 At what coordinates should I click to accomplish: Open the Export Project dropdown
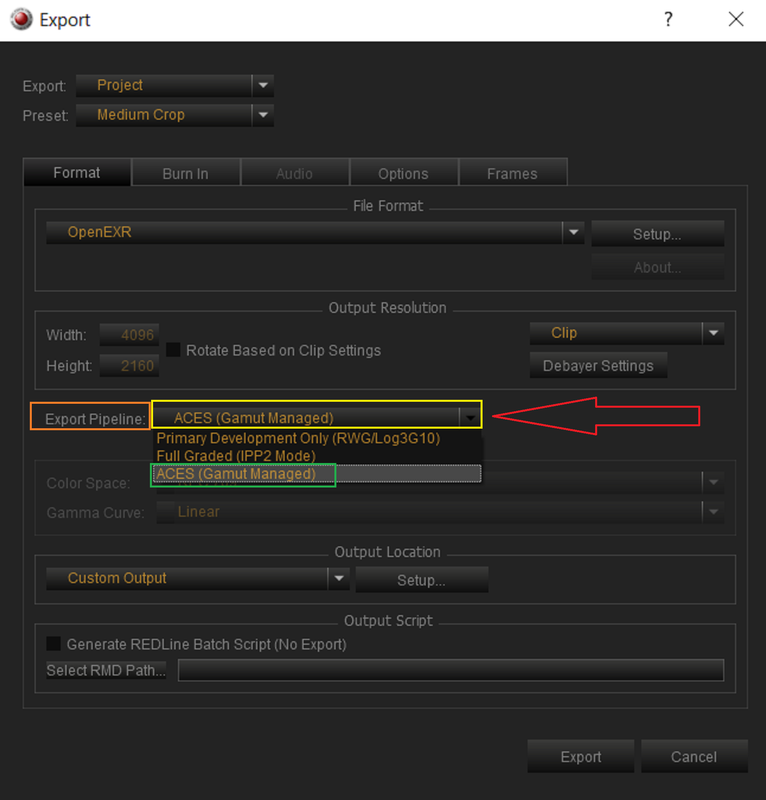pyautogui.click(x=175, y=85)
